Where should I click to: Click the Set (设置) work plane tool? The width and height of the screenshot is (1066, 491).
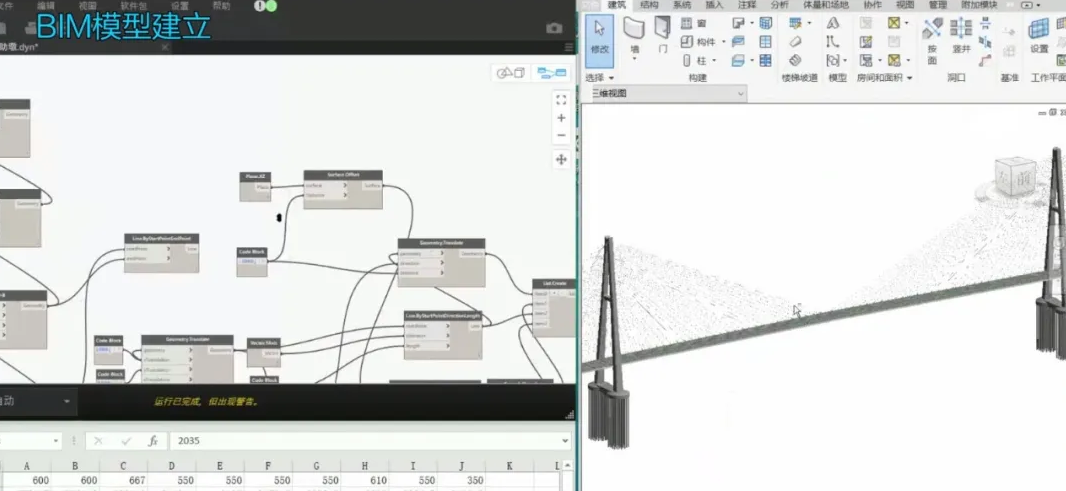click(1039, 36)
